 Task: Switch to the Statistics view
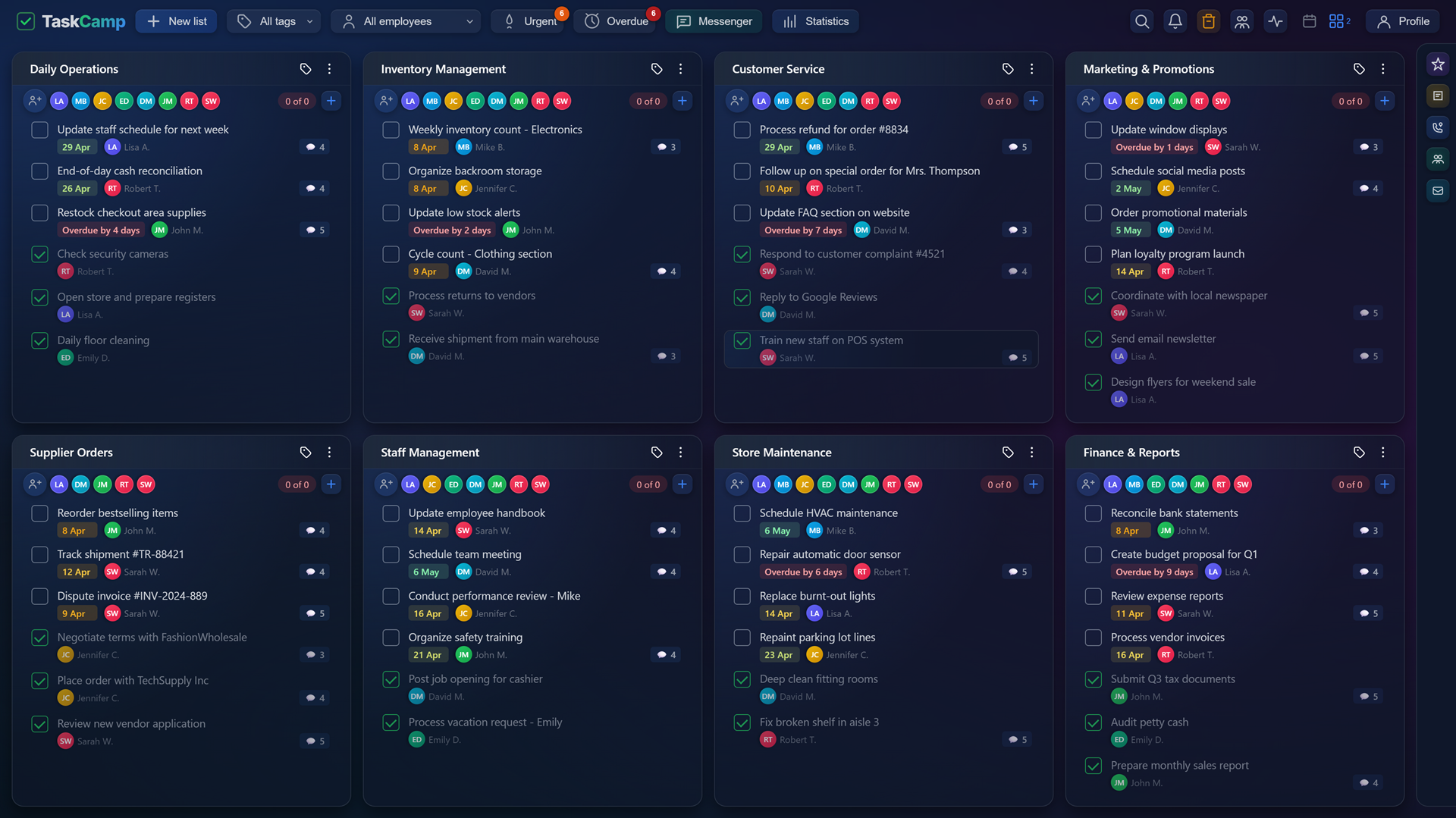(816, 21)
